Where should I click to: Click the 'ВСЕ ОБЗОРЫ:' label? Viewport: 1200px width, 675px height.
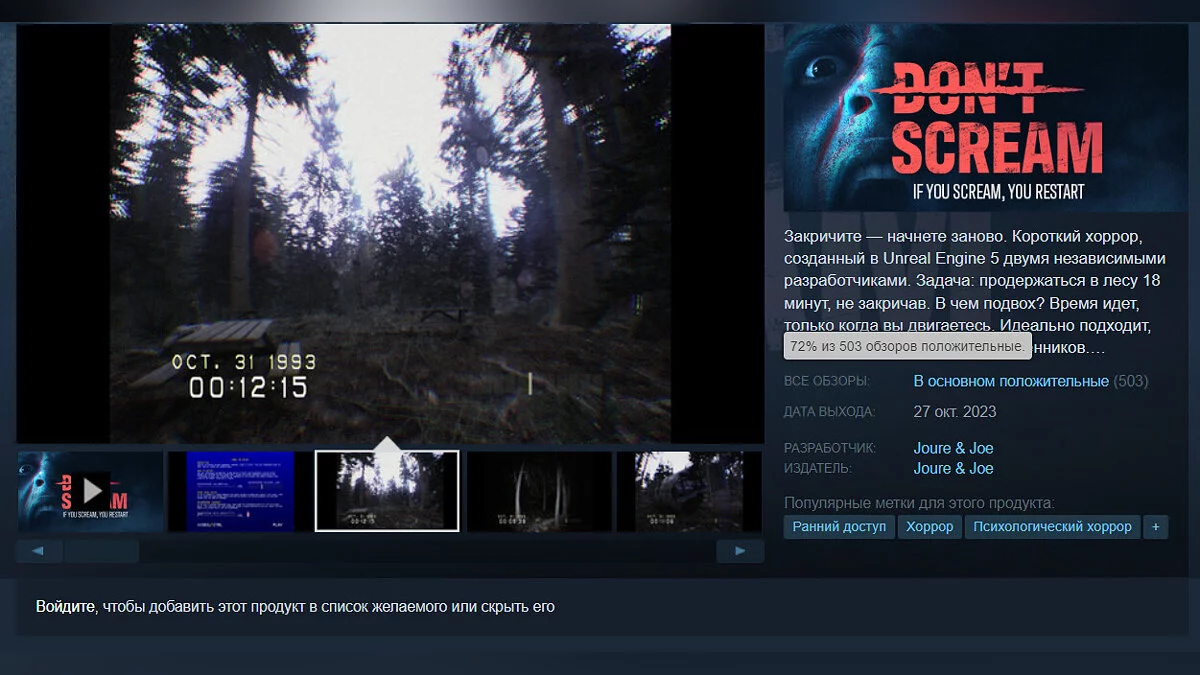(827, 381)
